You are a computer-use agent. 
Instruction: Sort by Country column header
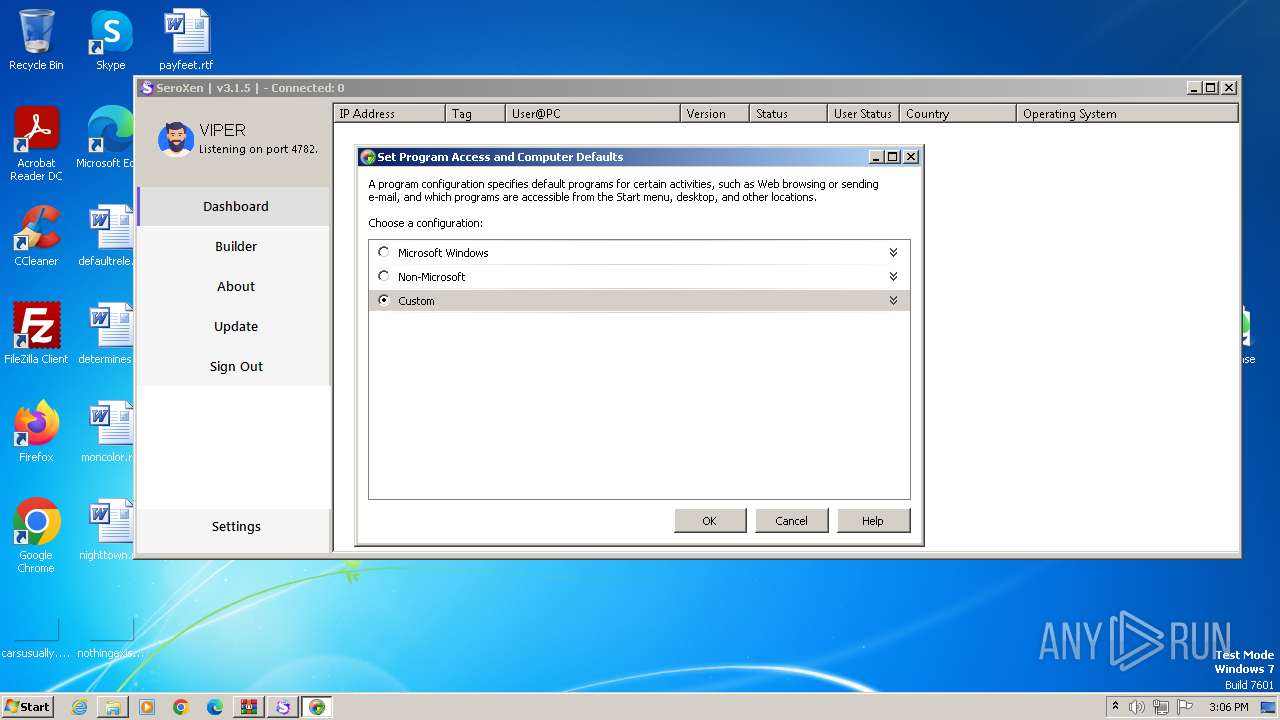pos(958,114)
